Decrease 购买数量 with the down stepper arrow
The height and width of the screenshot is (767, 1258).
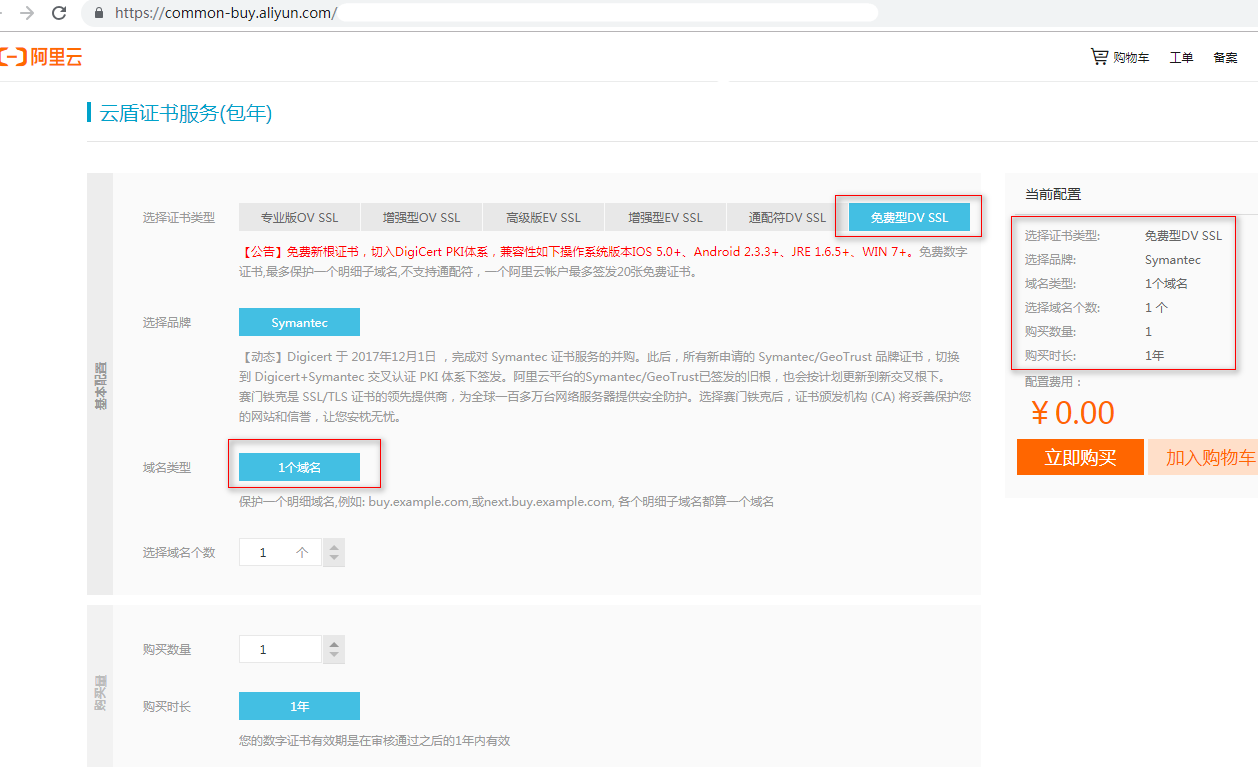coord(333,654)
